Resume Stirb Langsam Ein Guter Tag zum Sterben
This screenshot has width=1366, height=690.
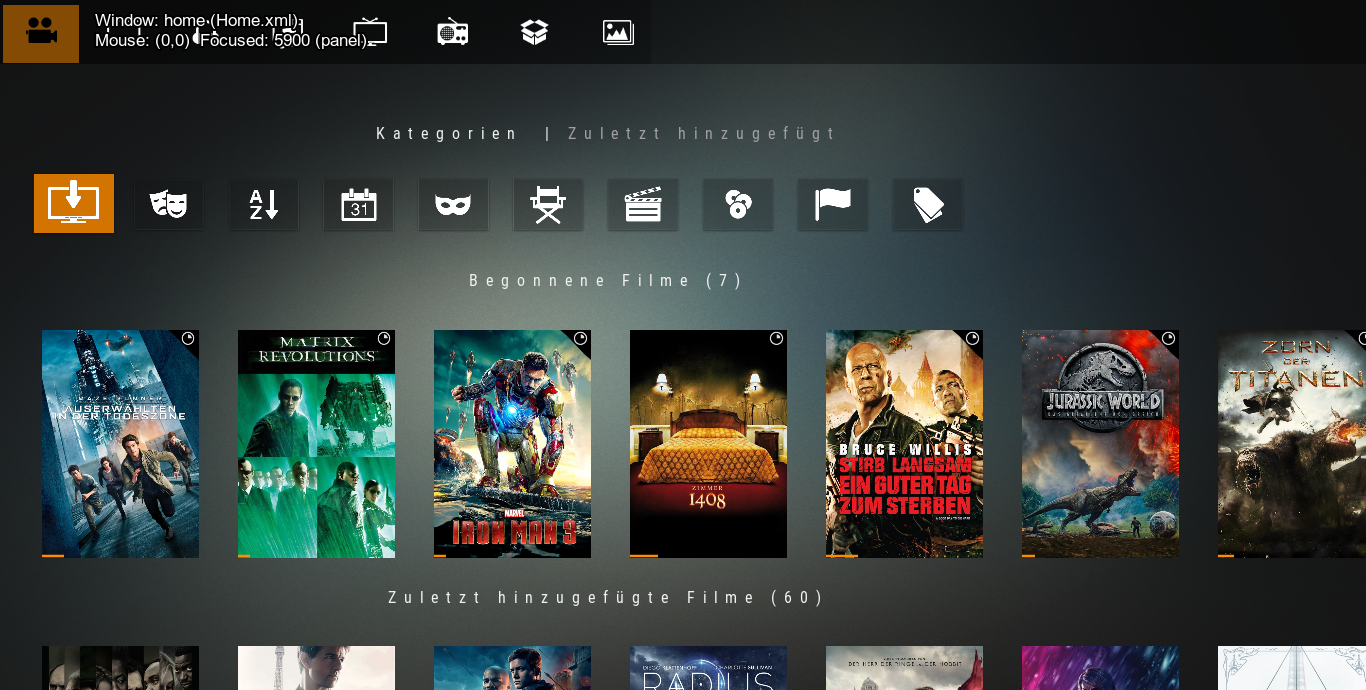tap(904, 444)
